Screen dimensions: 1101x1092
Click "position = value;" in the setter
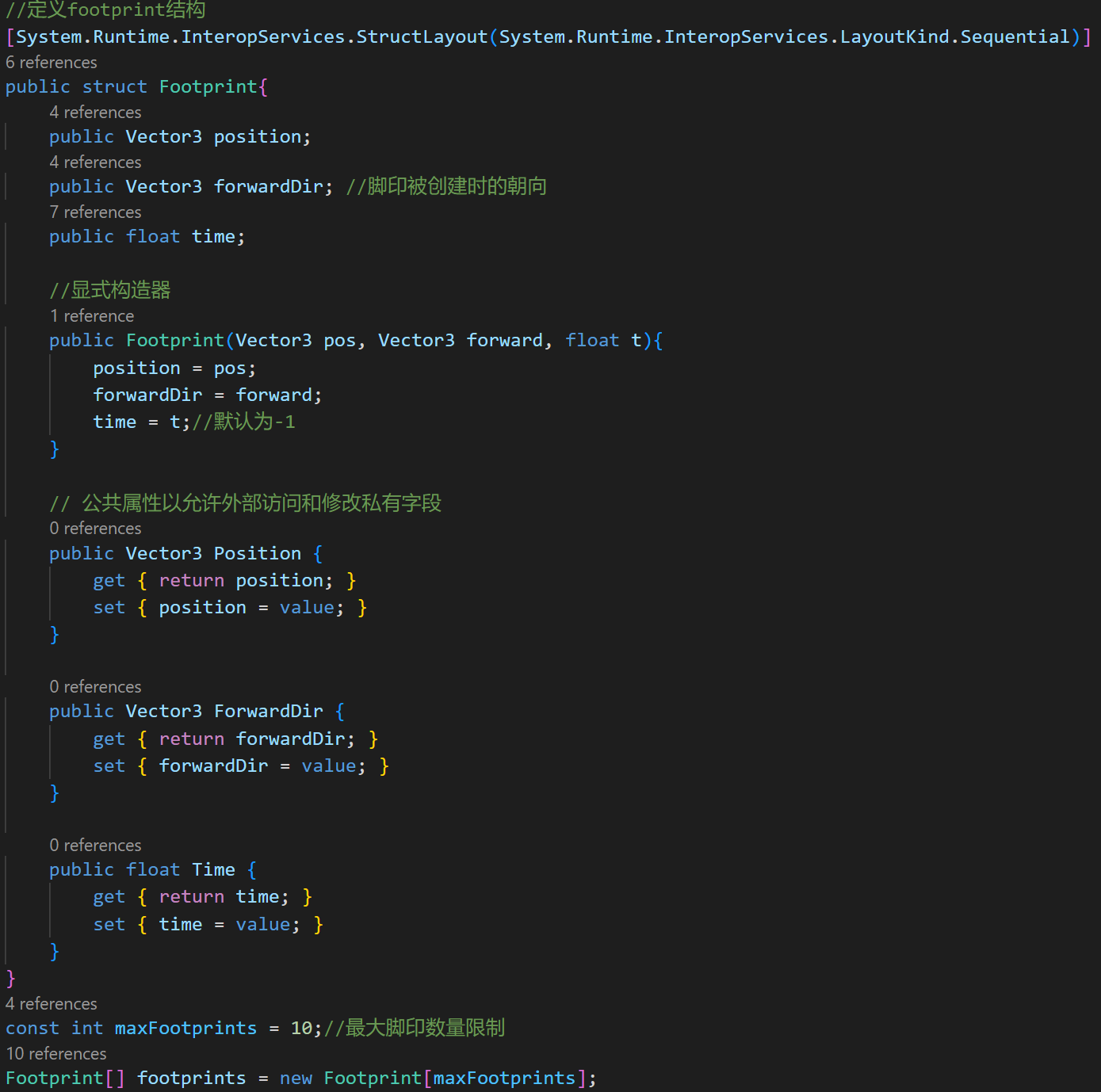[x=252, y=607]
